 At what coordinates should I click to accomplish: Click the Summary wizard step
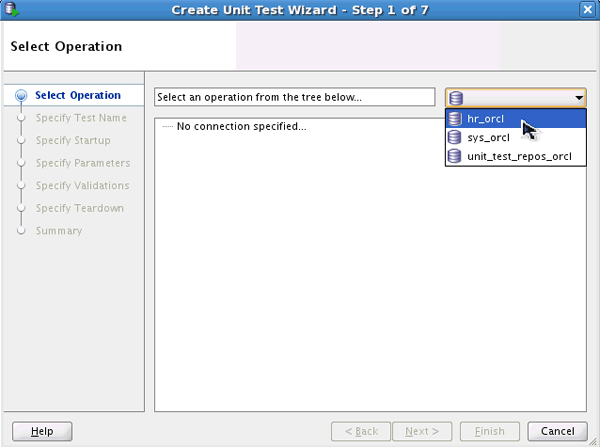(59, 231)
